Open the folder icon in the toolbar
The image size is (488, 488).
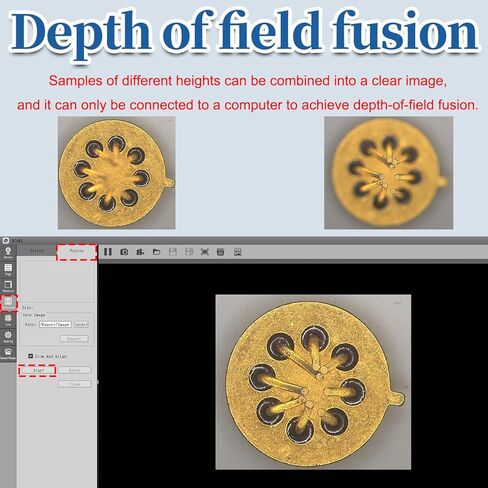156,252
